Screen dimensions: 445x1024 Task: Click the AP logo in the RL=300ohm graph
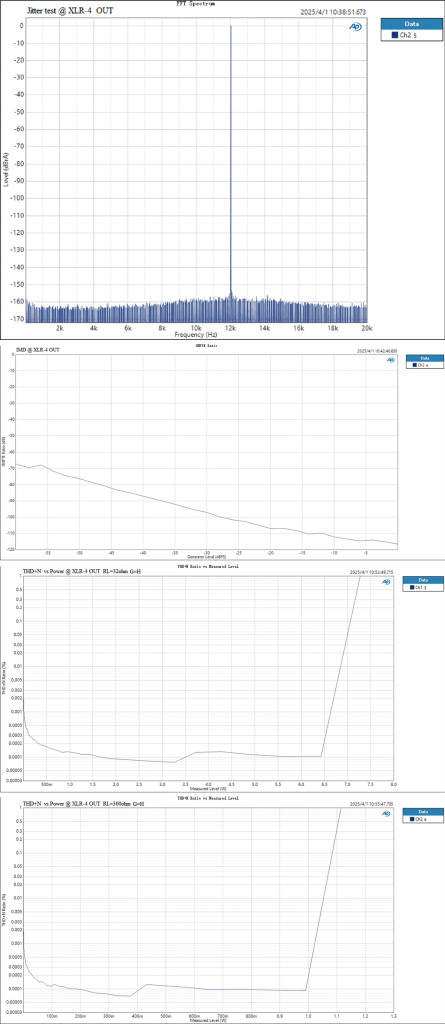click(x=386, y=814)
